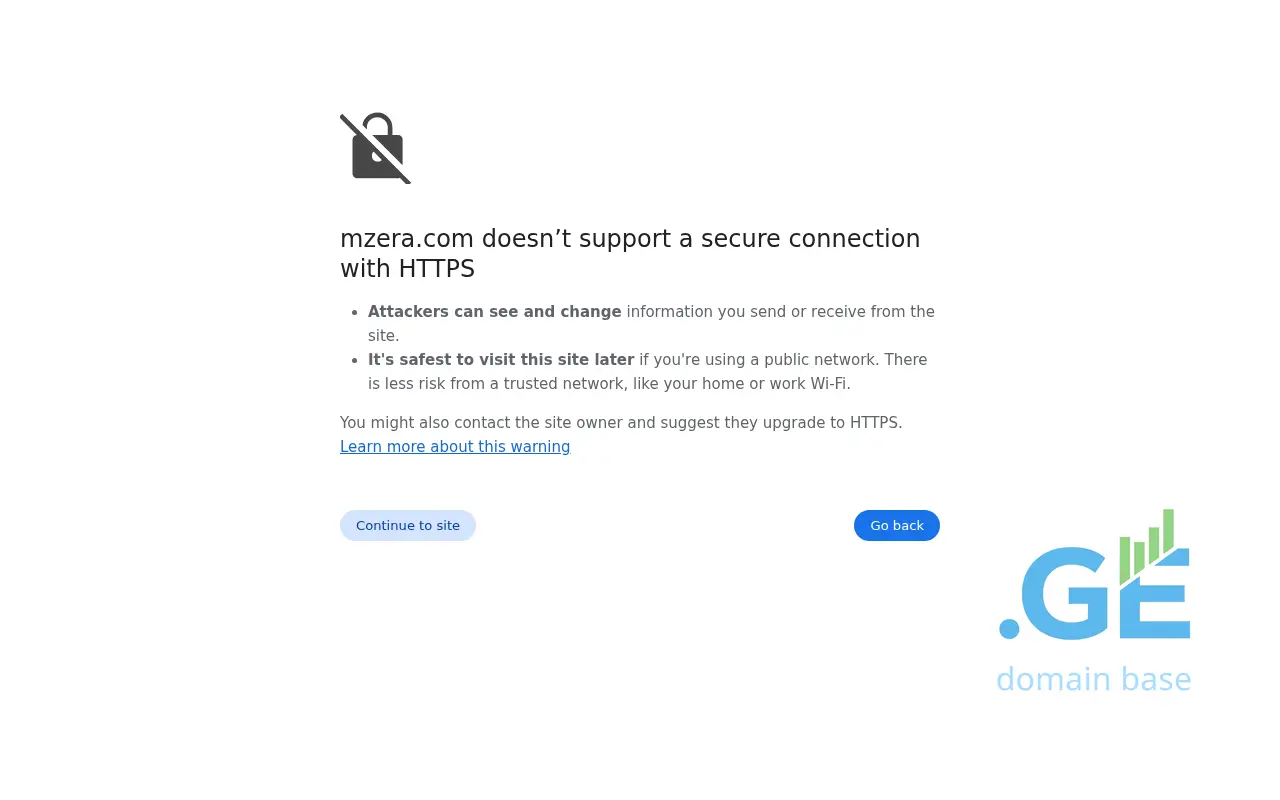Click the bold "Attackers can see and change" text

[x=494, y=312]
